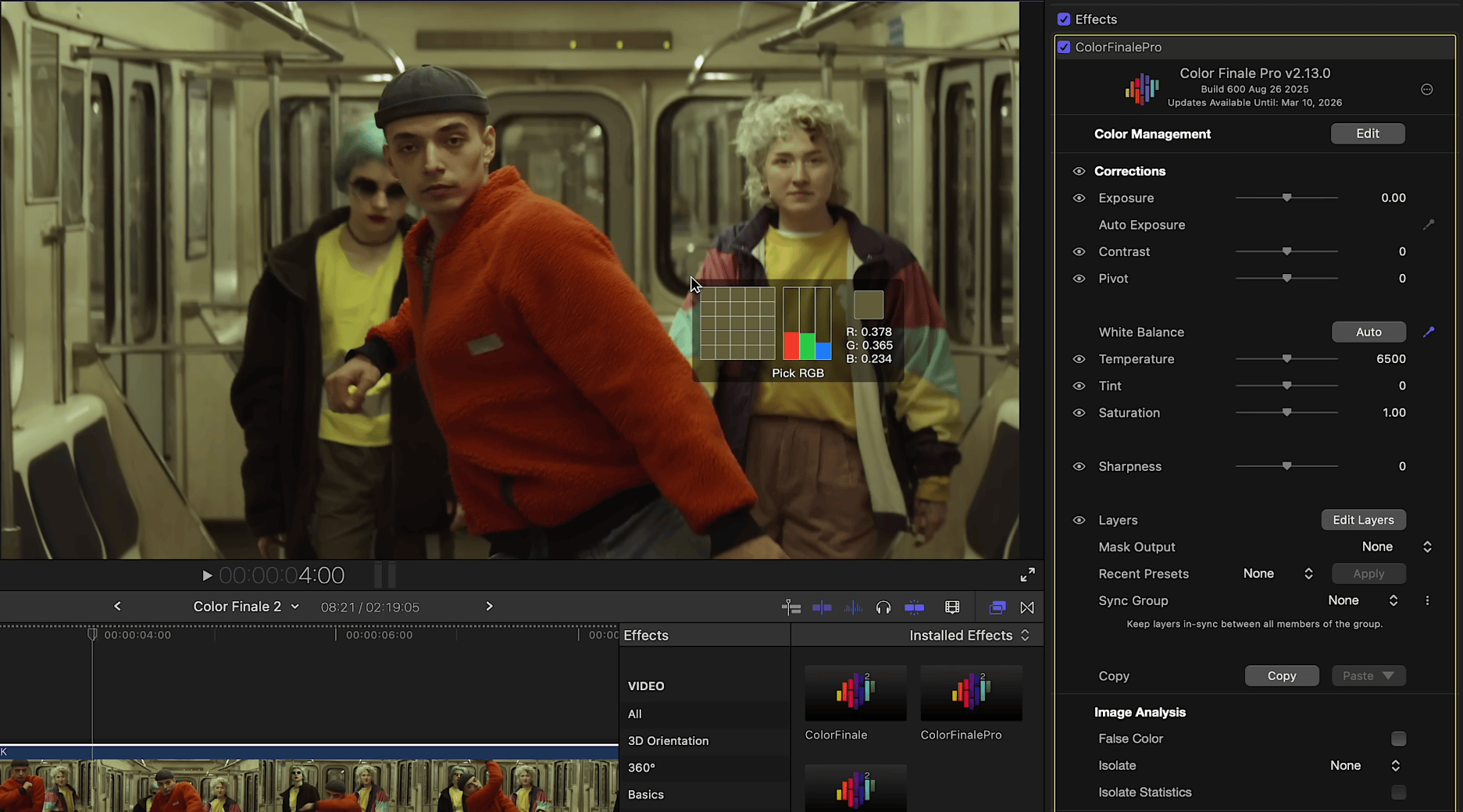Toggle snapping in the timeline toolbar

pyautogui.click(x=914, y=607)
